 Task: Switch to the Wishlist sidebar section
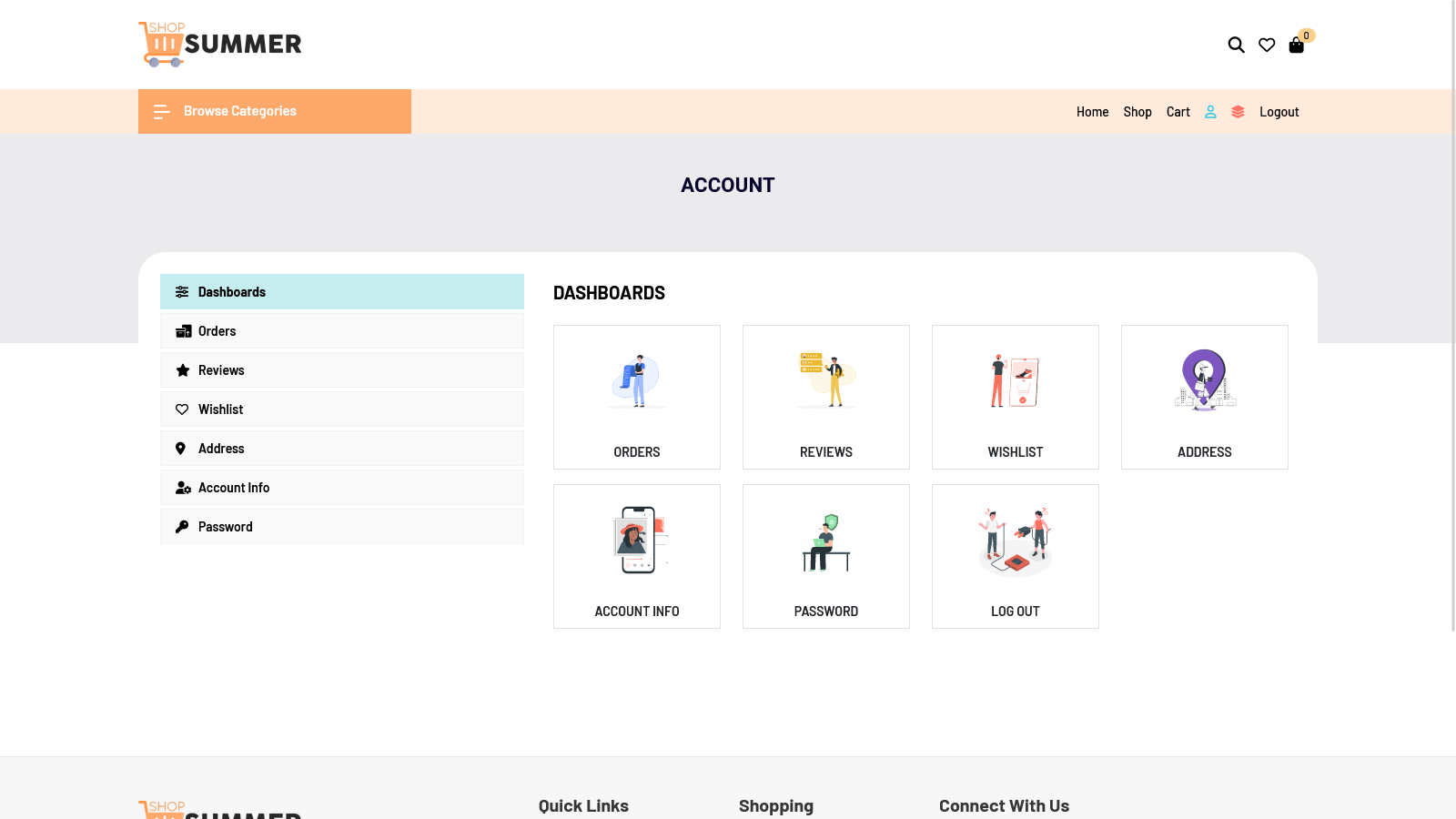tap(220, 409)
